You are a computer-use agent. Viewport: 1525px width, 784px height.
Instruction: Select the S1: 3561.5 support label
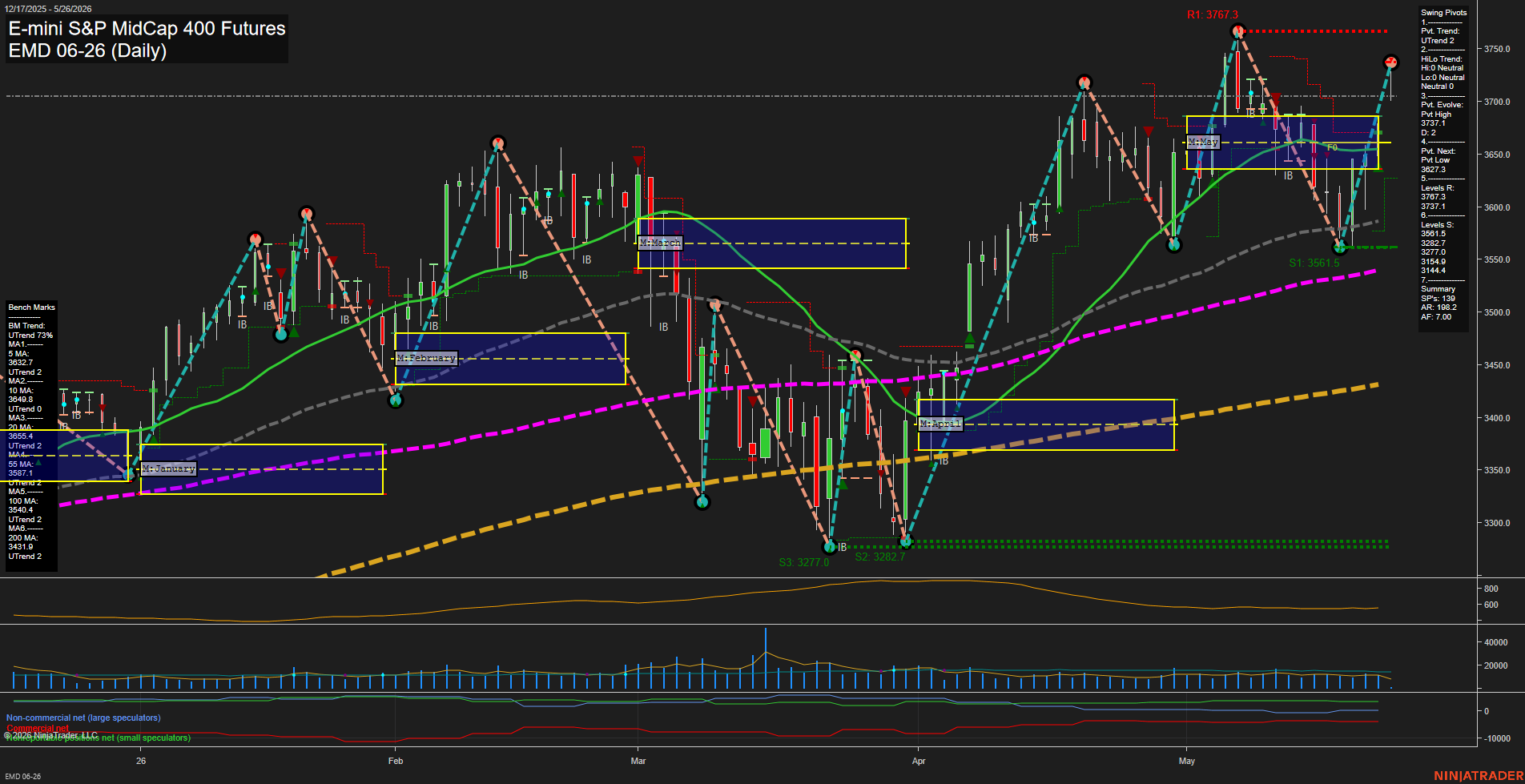pos(1314,263)
